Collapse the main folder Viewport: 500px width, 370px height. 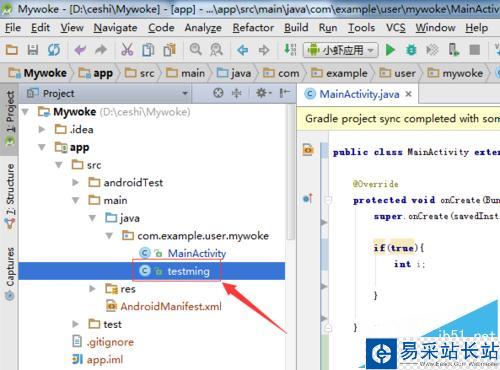pos(76,200)
